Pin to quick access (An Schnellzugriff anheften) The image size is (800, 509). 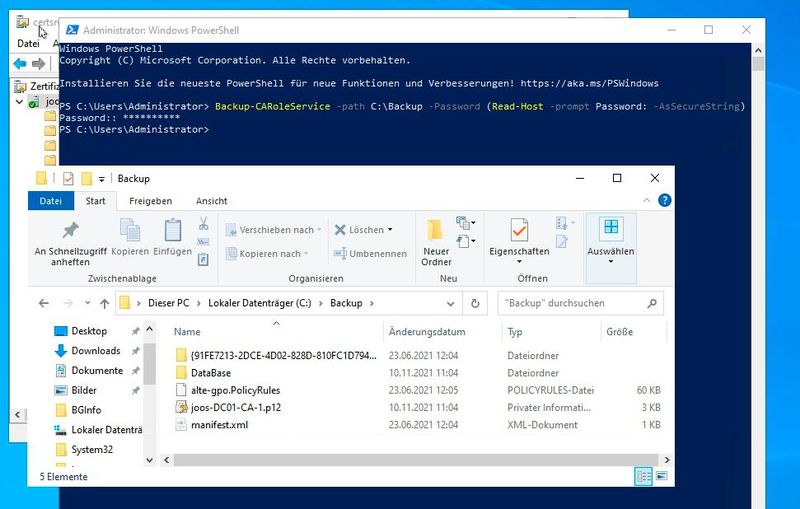pyautogui.click(x=70, y=243)
